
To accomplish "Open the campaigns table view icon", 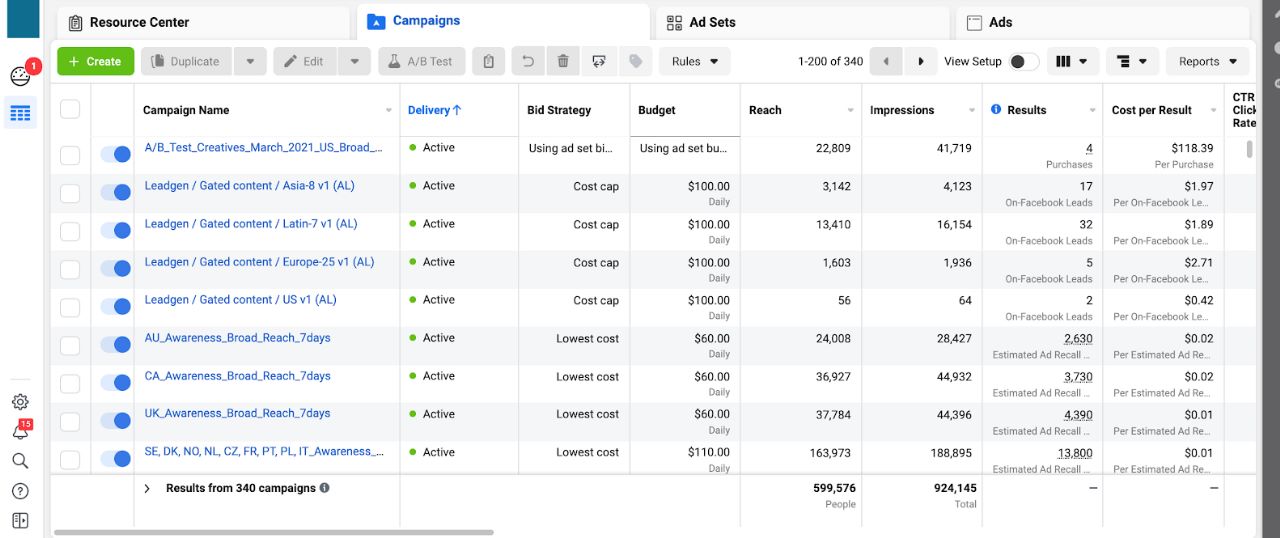I will pyautogui.click(x=21, y=113).
